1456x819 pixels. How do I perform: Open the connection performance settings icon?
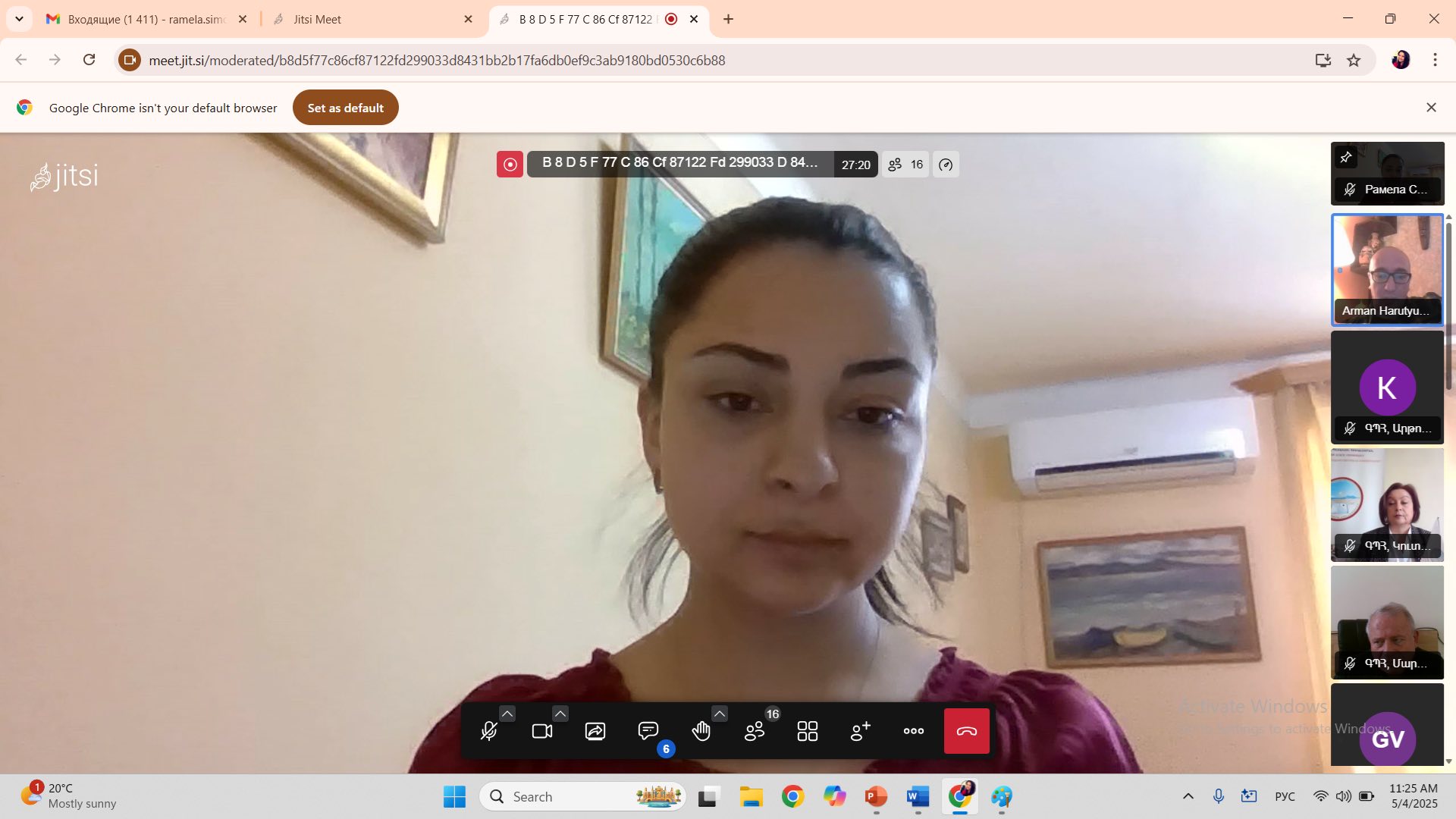[946, 165]
